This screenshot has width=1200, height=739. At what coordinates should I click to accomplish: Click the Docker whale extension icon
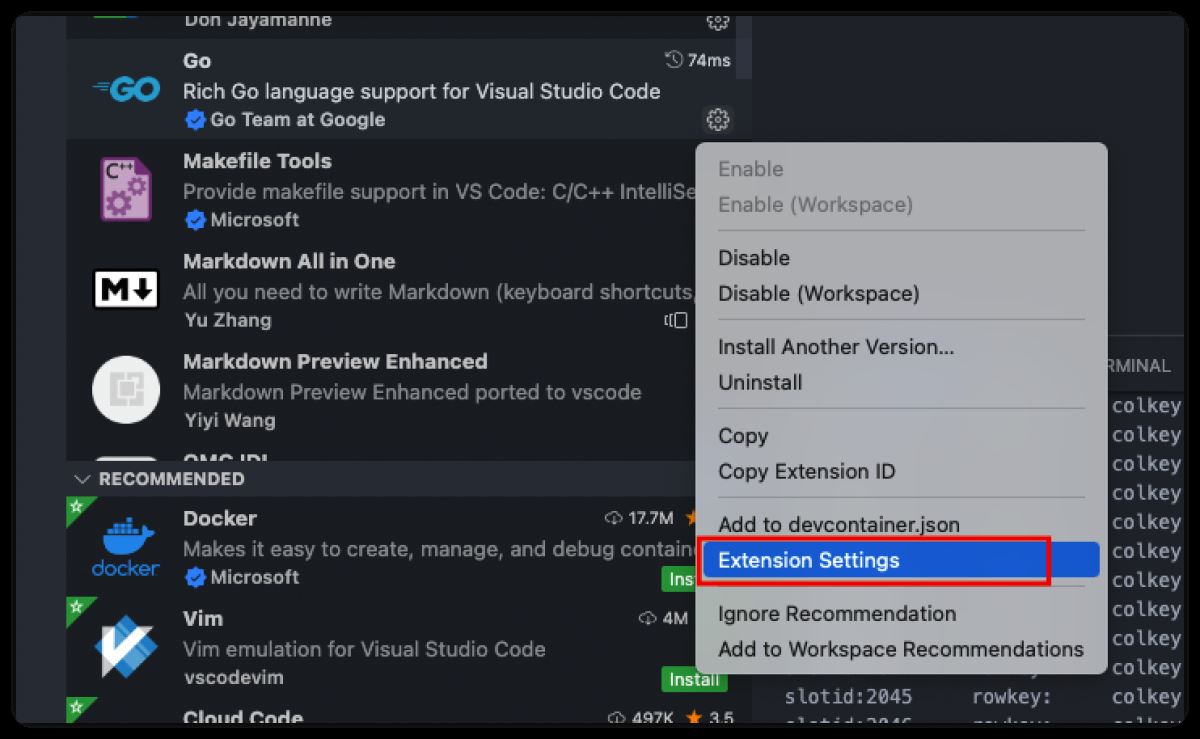click(126, 547)
